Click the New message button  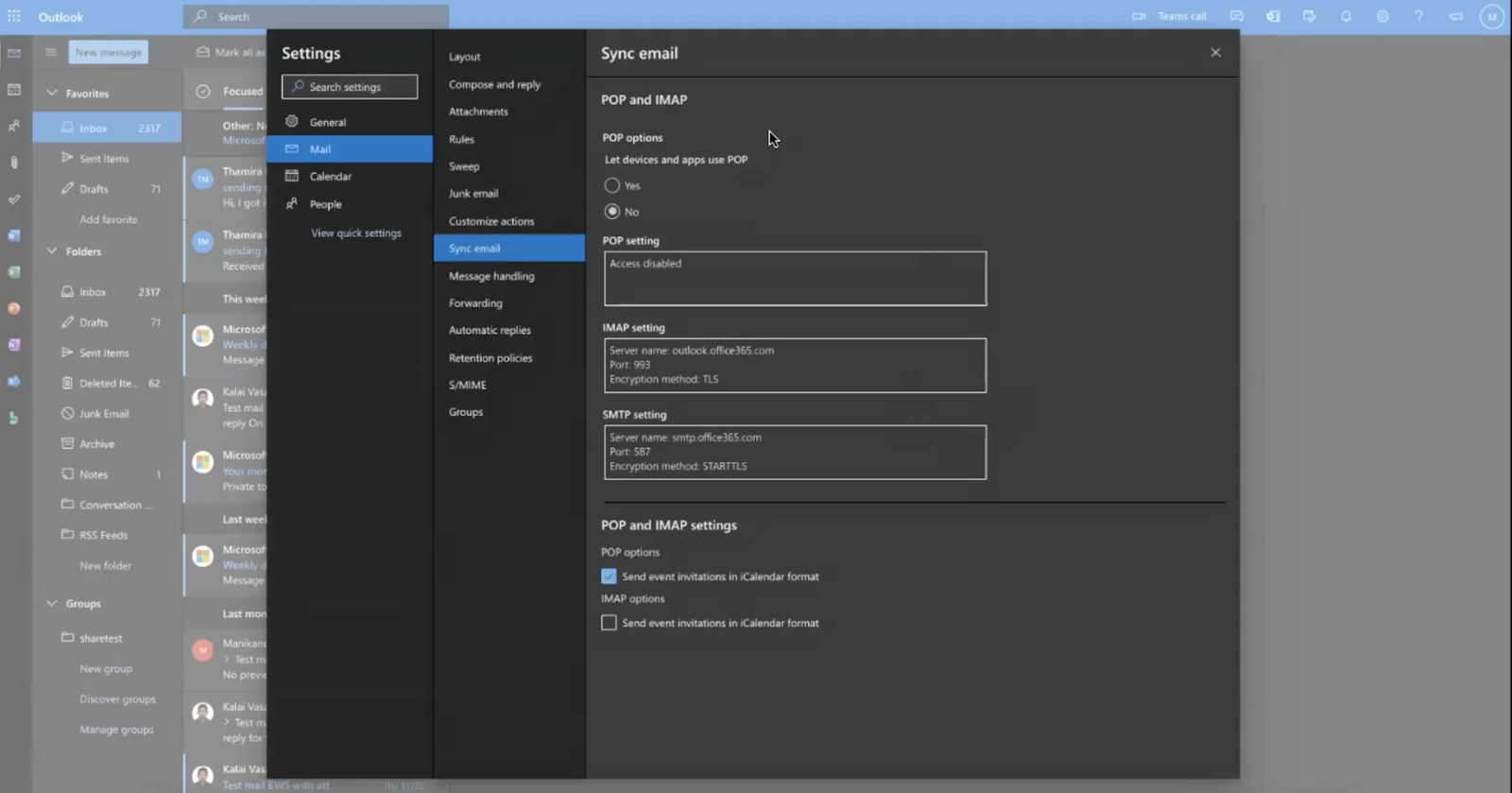pos(109,52)
